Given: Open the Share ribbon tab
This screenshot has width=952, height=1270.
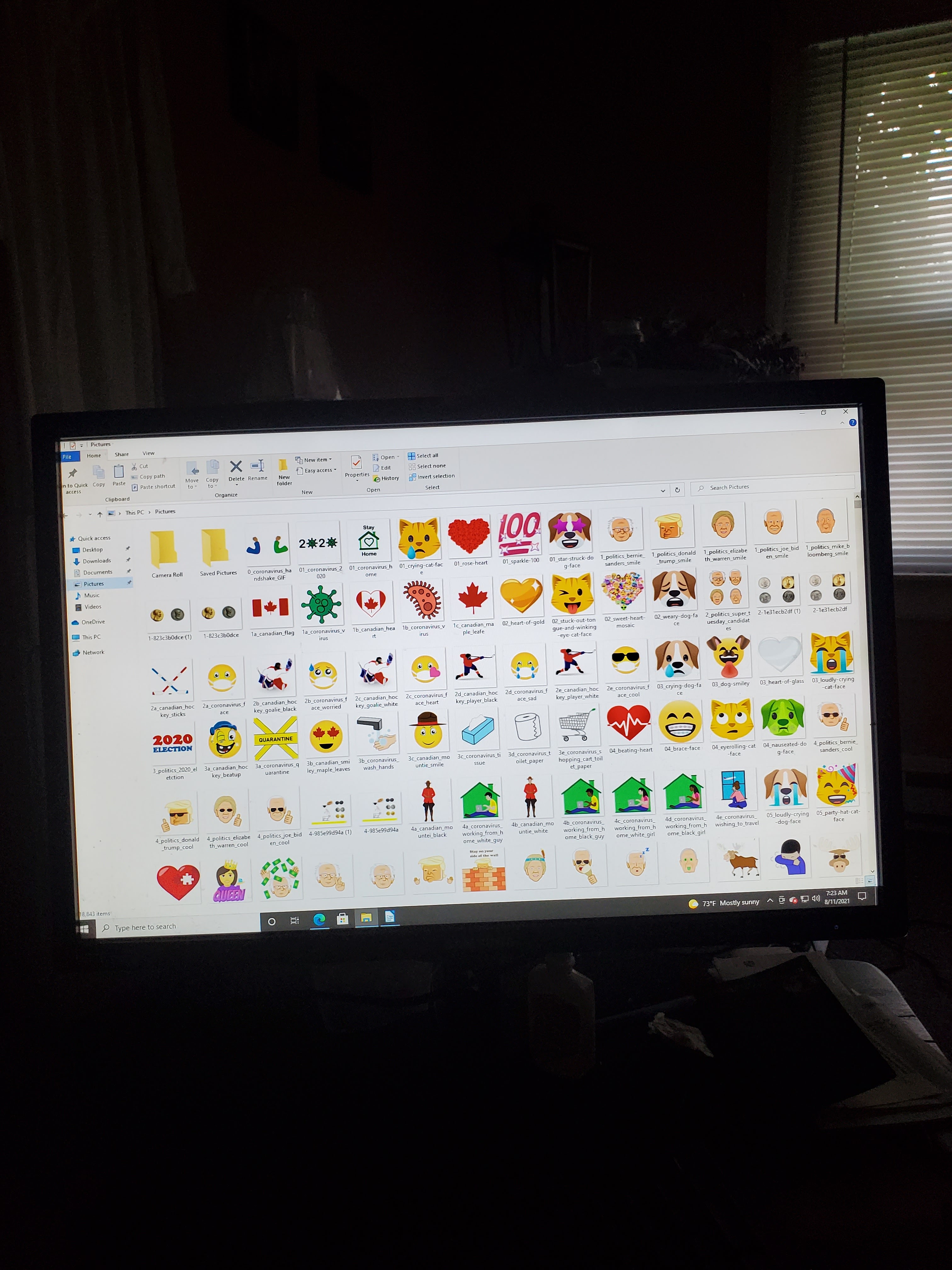Looking at the screenshot, I should click(x=122, y=454).
